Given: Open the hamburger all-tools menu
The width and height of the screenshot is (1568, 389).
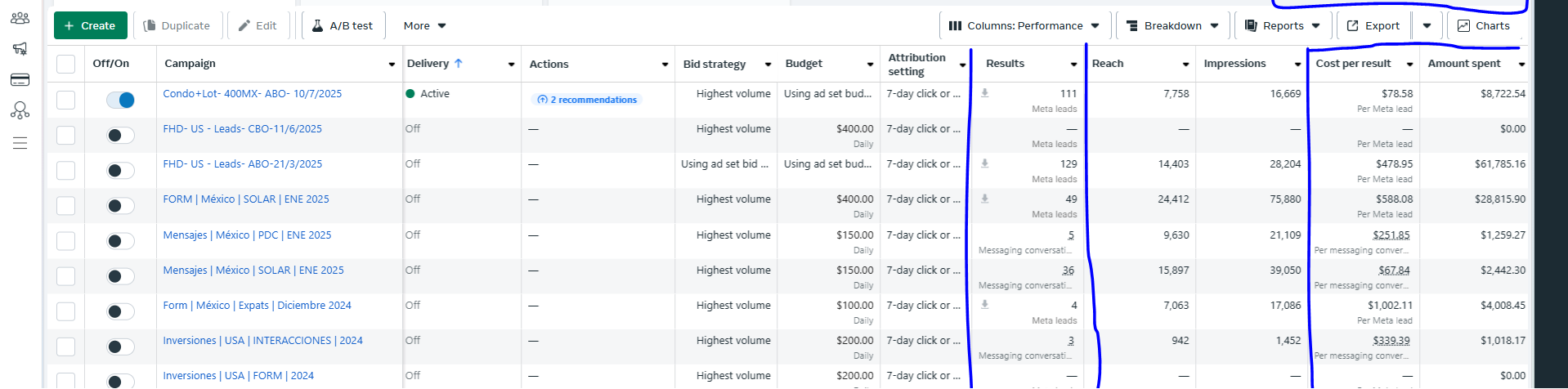Looking at the screenshot, I should coord(20,144).
